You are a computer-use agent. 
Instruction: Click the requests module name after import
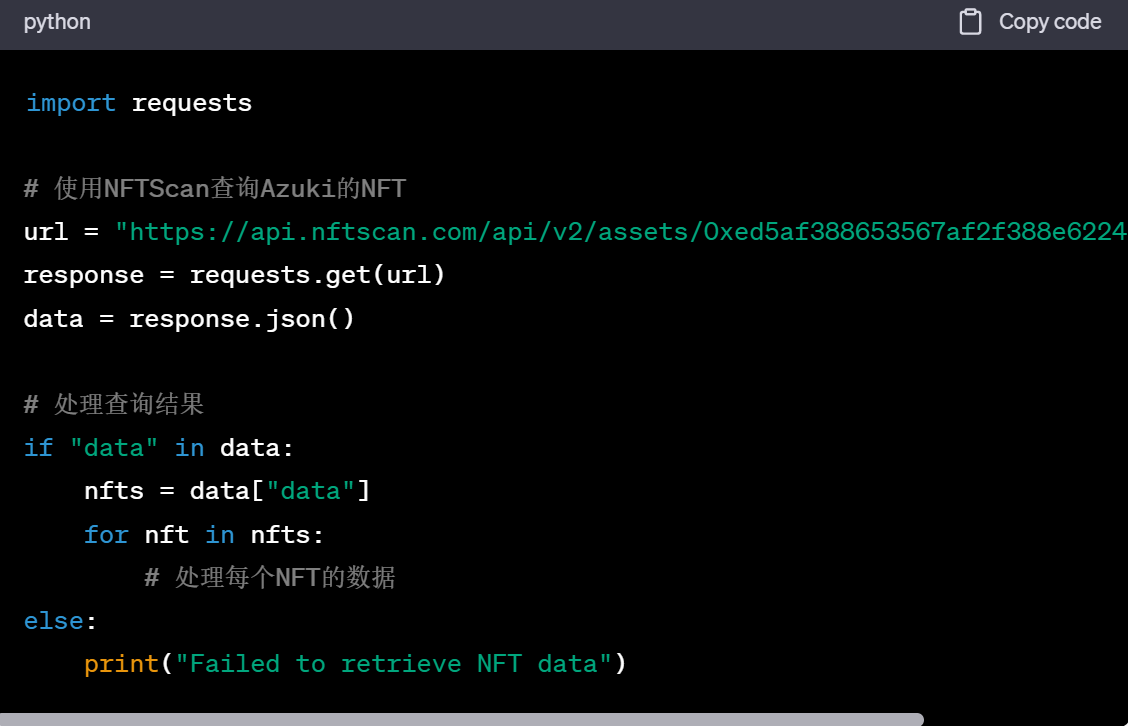[x=192, y=102]
